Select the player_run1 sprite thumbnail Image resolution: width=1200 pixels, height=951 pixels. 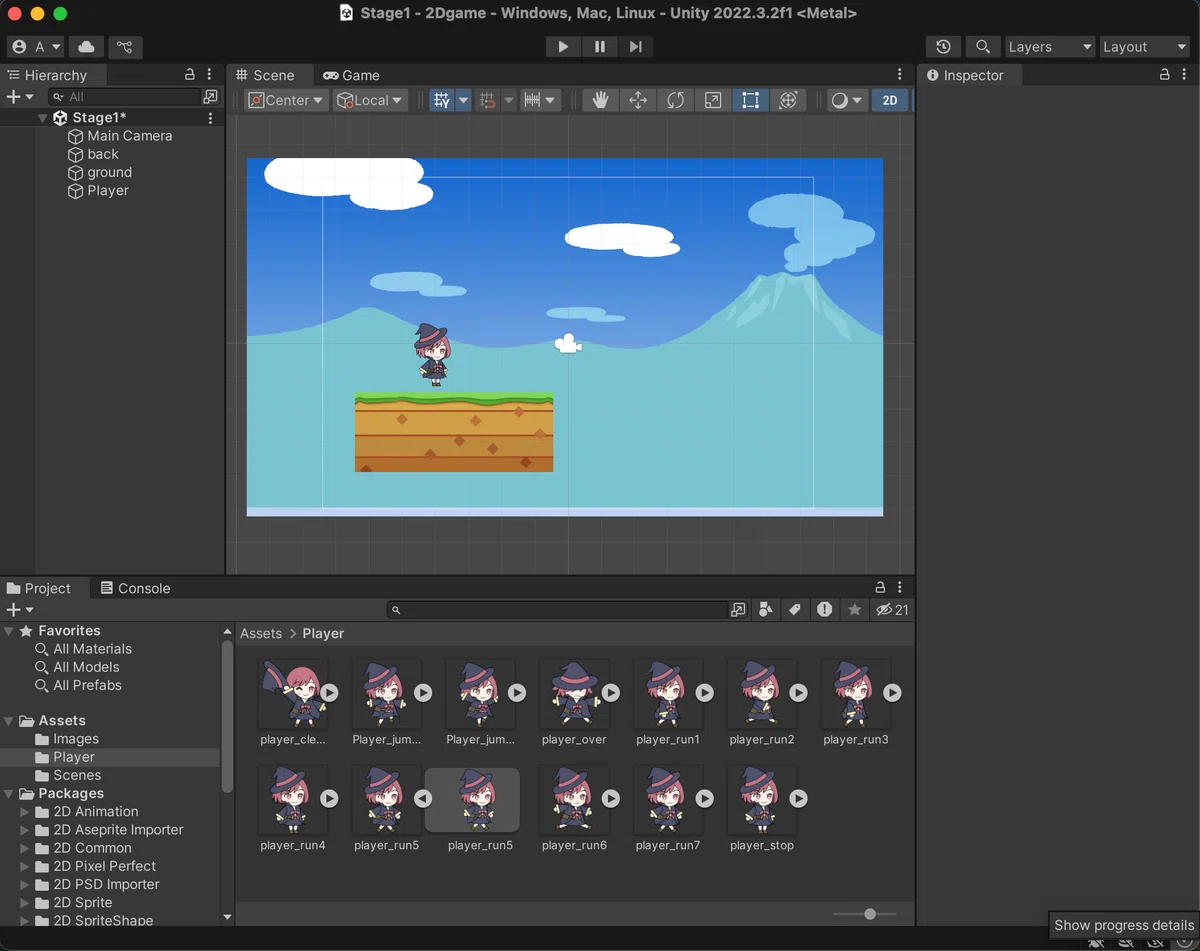(668, 693)
